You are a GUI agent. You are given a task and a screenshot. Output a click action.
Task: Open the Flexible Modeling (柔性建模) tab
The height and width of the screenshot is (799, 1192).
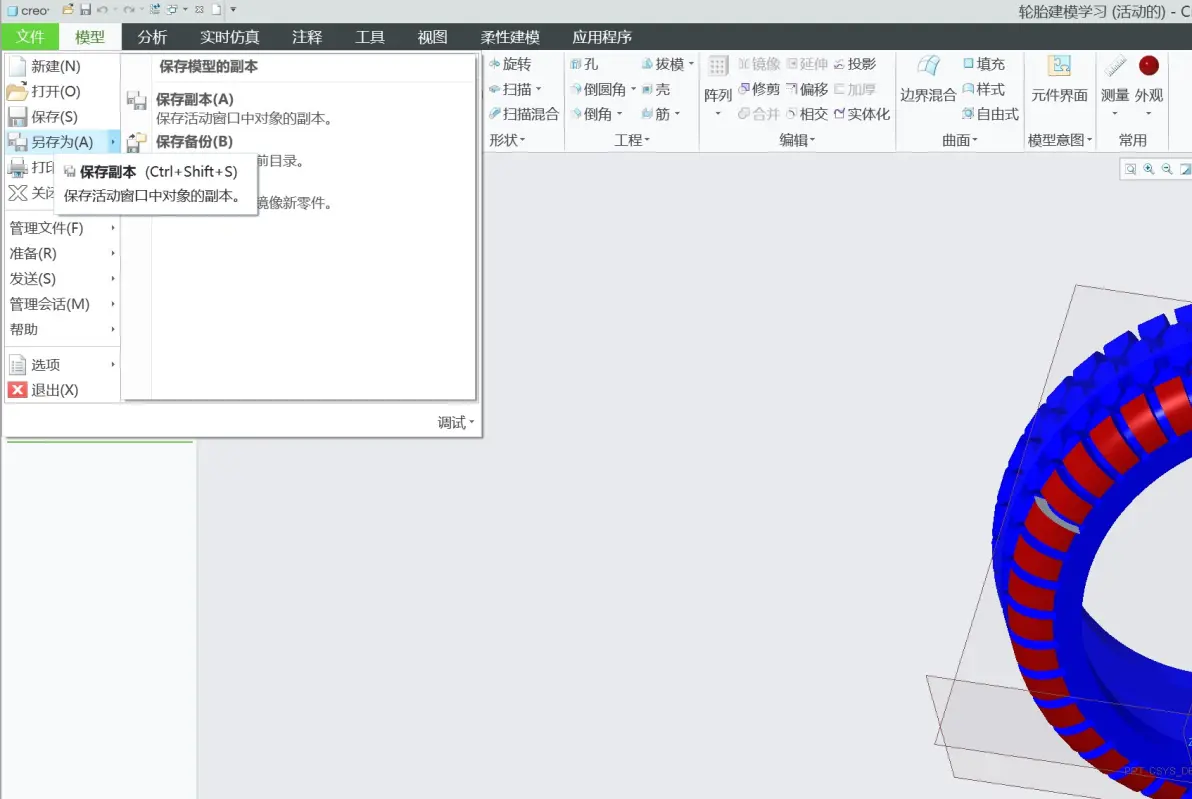[510, 37]
